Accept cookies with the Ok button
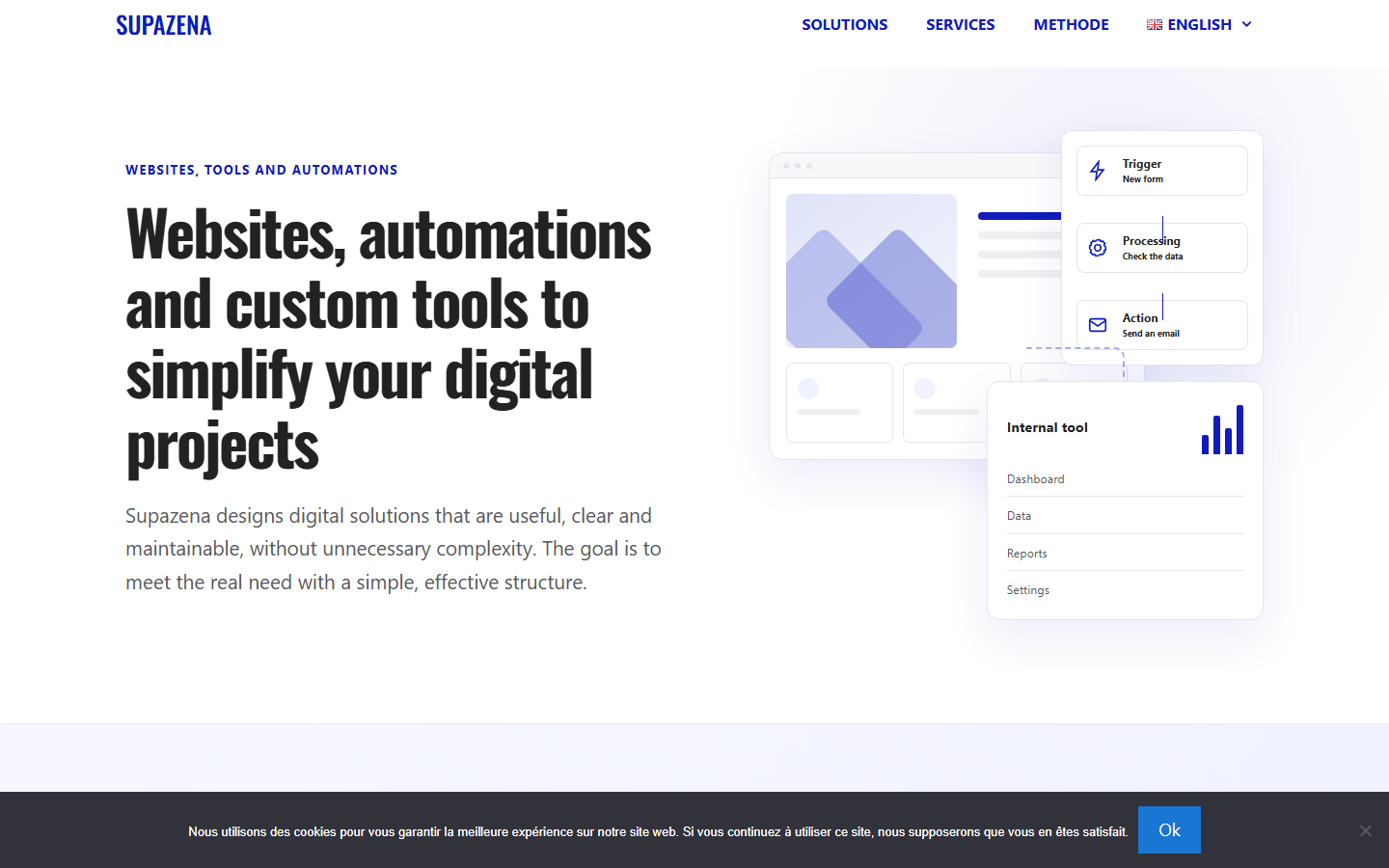This screenshot has height=868, width=1389. [1169, 829]
